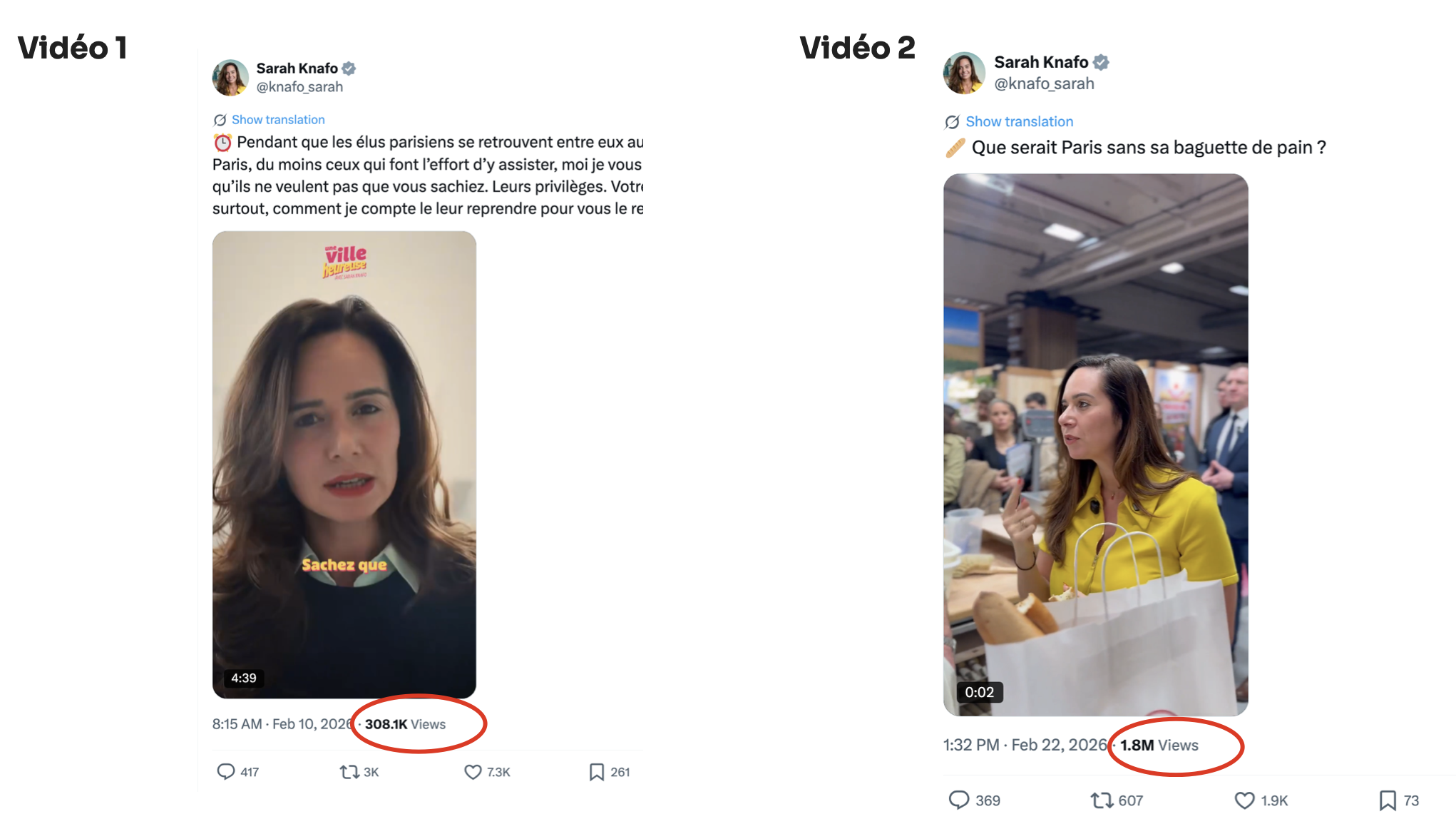Viewport: 1456px width, 829px height.
Task: Bookmark the Vidéo 1 post
Action: pyautogui.click(x=597, y=771)
